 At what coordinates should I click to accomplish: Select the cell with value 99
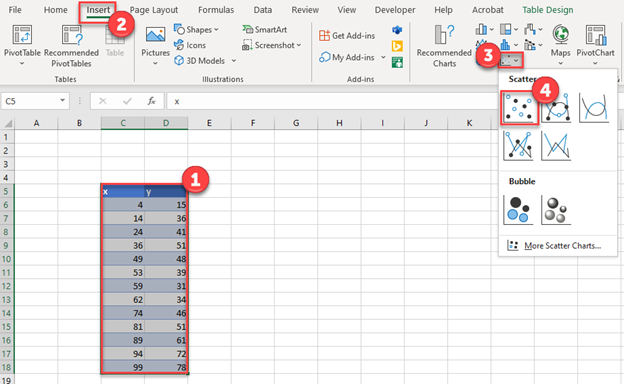[123, 367]
